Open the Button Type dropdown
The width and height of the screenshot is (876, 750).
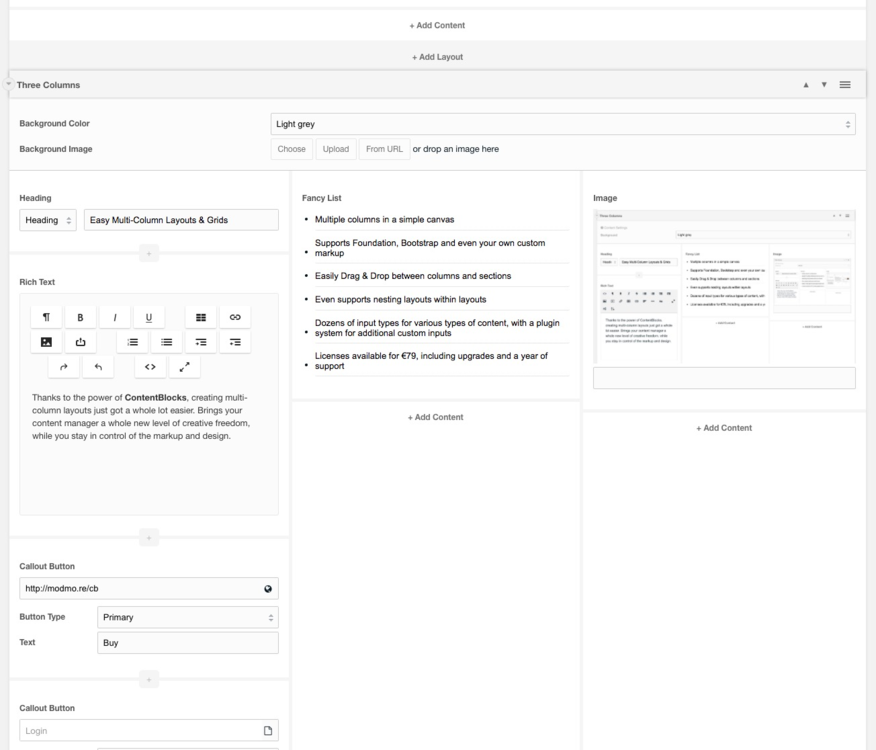(187, 618)
